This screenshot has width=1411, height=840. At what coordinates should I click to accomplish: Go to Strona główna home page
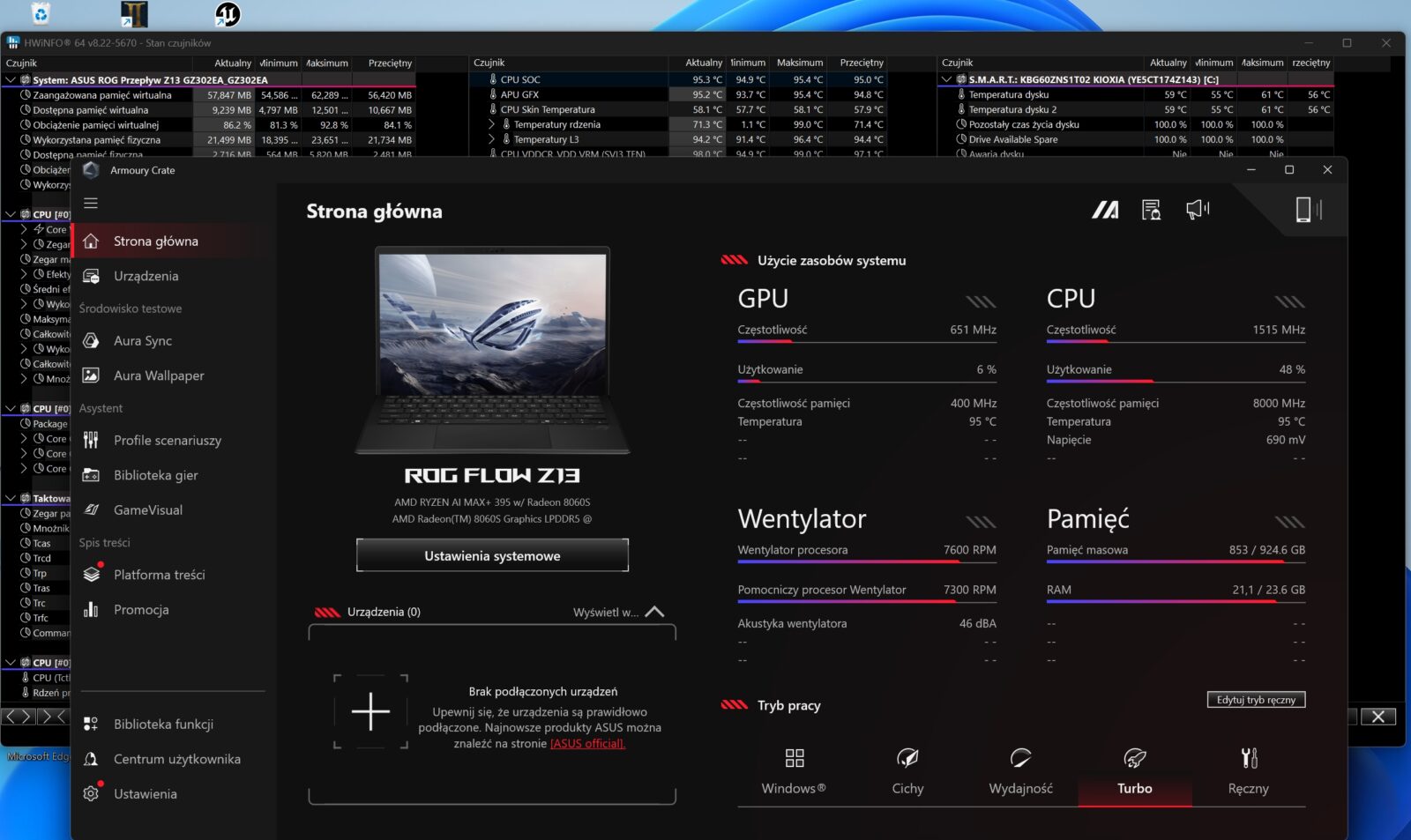pos(155,242)
